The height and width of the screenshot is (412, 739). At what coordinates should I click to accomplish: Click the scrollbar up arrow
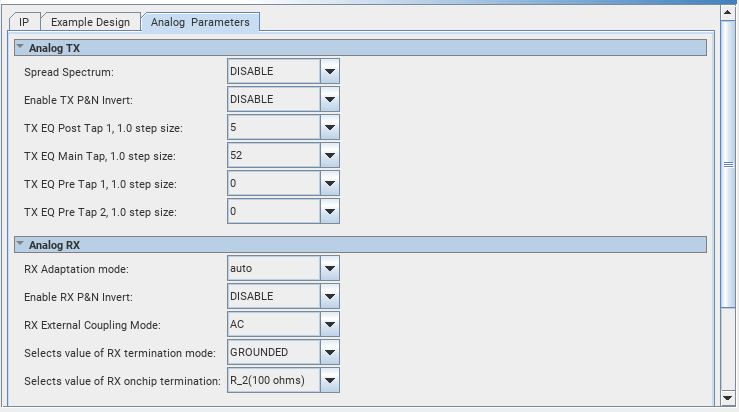(728, 12)
